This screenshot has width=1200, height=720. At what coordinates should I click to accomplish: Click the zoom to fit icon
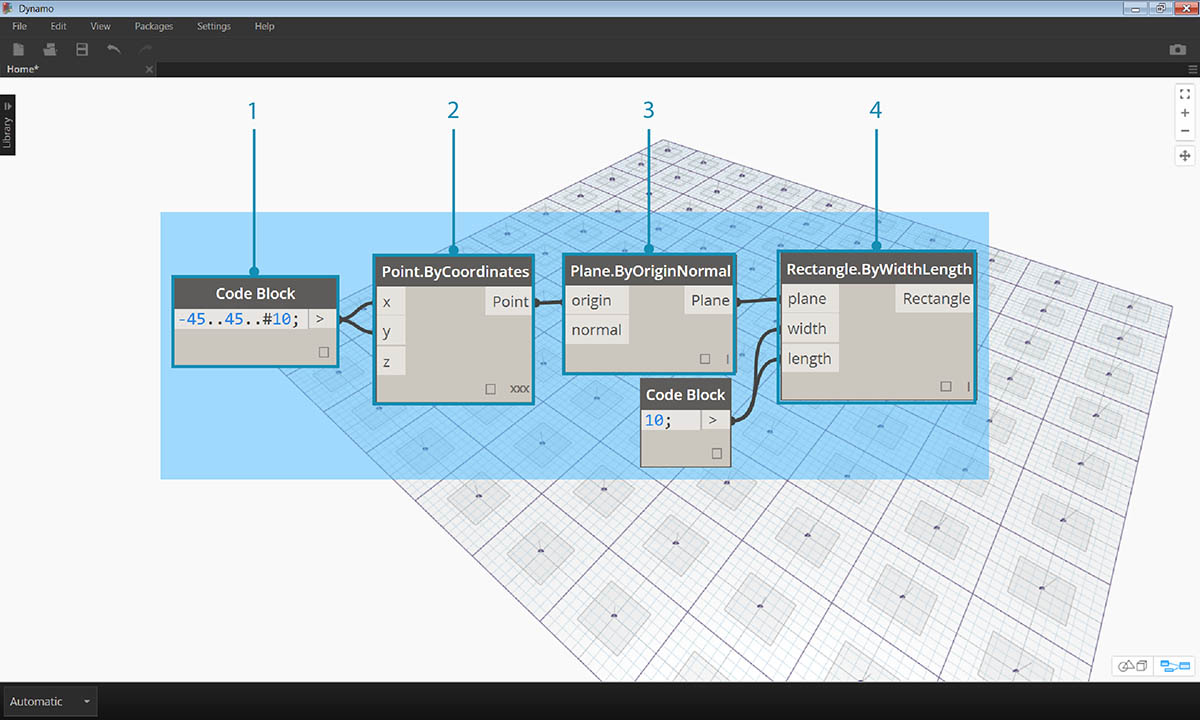[x=1185, y=94]
